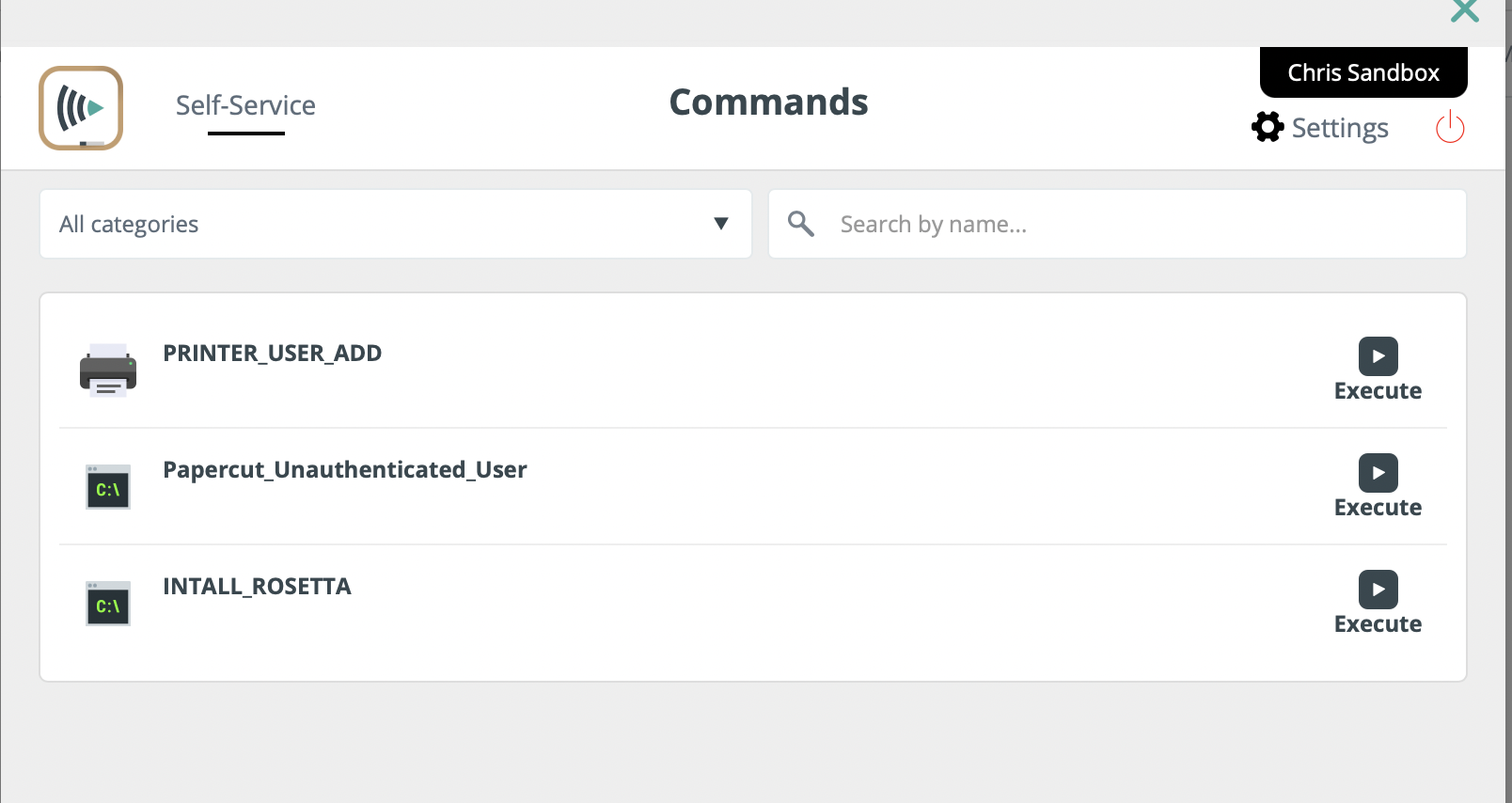This screenshot has width=1512, height=803.
Task: Select the INTALL_ROSETTA command name
Action: point(257,587)
